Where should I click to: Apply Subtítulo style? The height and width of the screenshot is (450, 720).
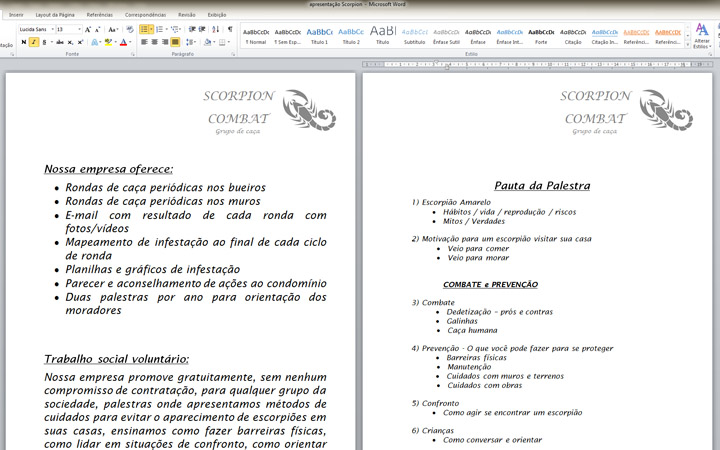coord(415,36)
